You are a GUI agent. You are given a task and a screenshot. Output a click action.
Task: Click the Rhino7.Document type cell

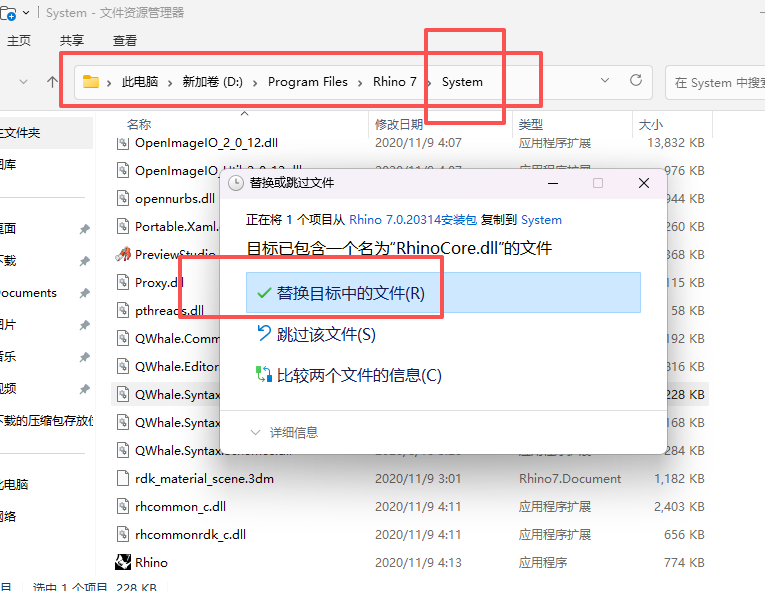tap(570, 478)
